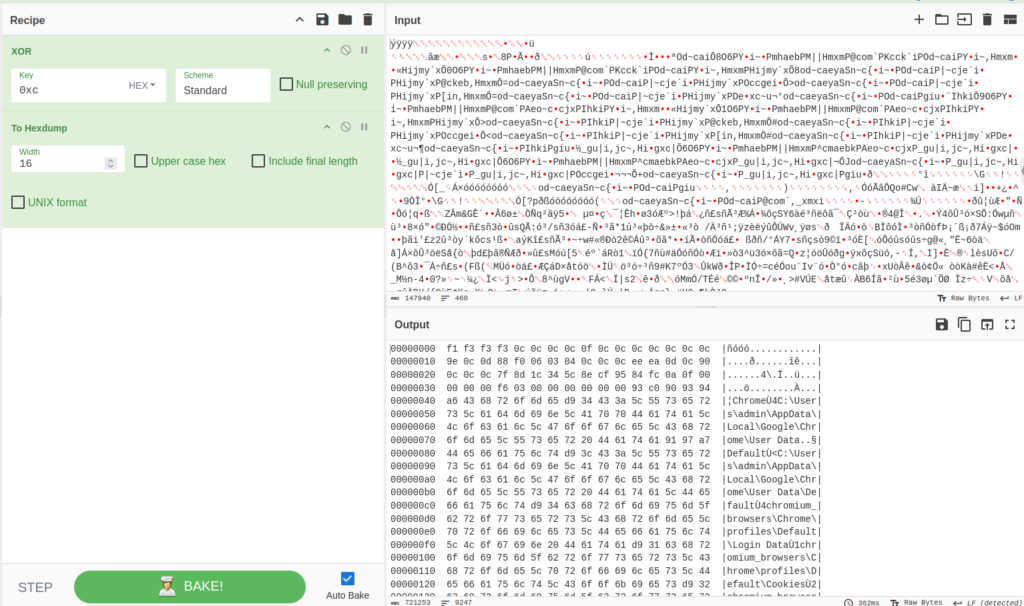Disable the XOR operation

345,50
